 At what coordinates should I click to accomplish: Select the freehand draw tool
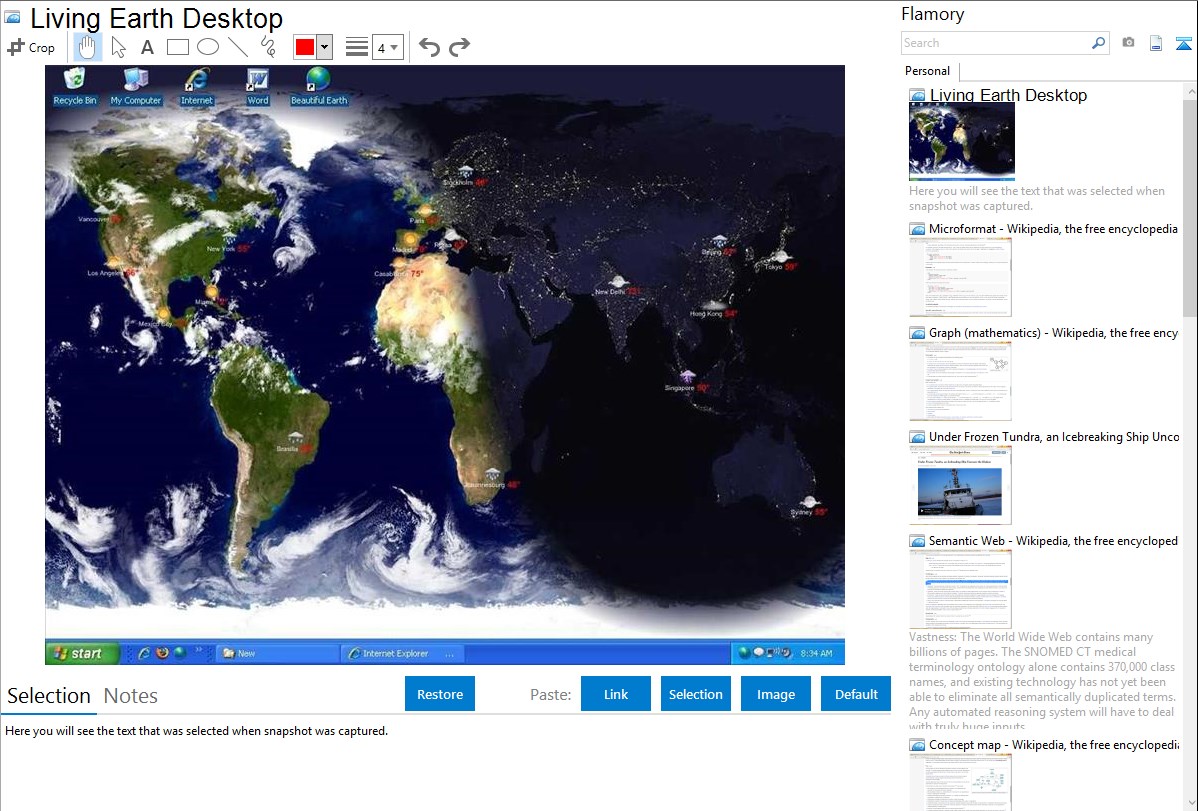[268, 47]
